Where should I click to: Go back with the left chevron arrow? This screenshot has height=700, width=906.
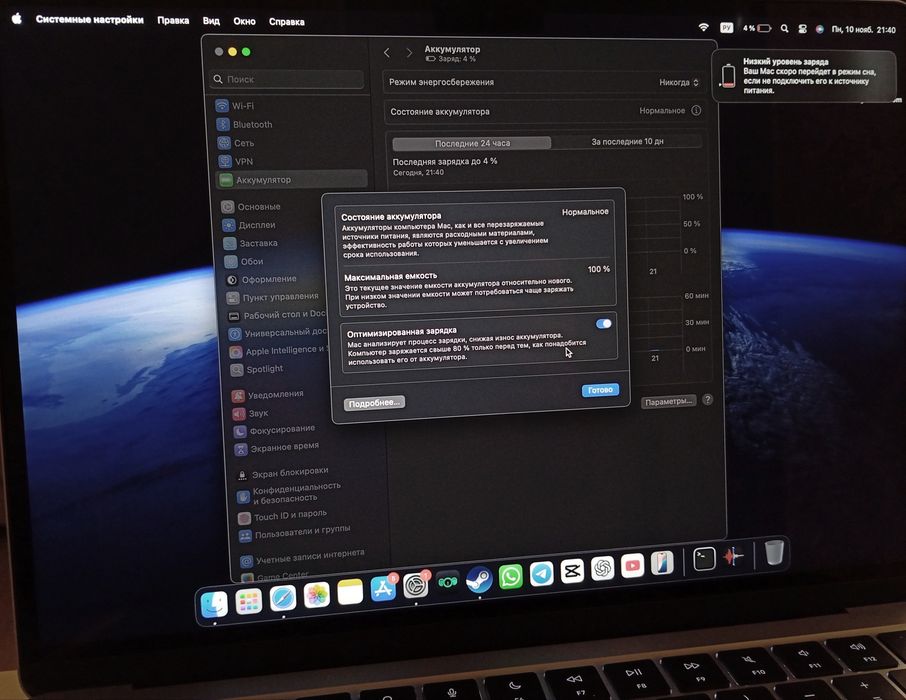click(x=387, y=53)
